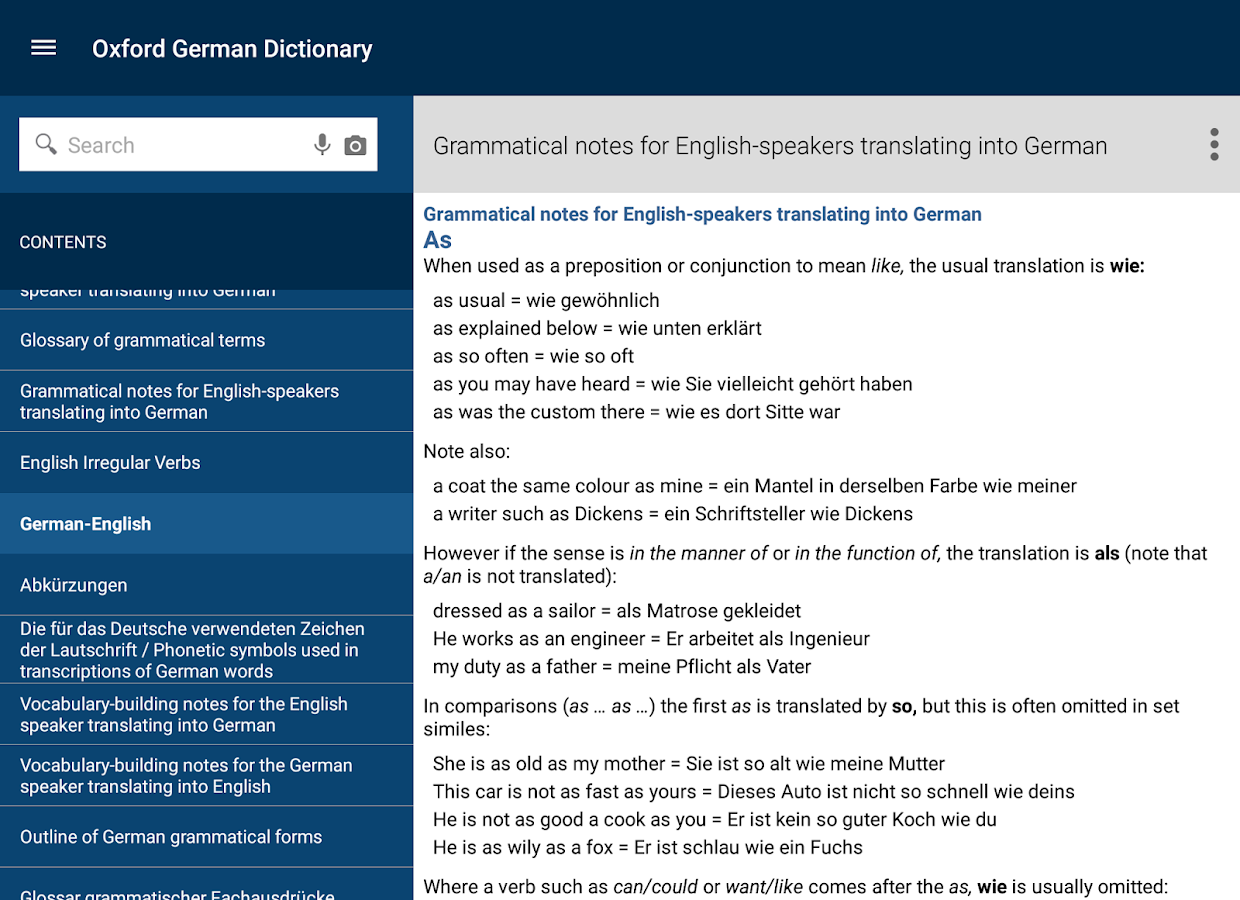Viewport: 1240px width, 900px height.
Task: Click 'dressed as a sailor' example
Action: [617, 611]
